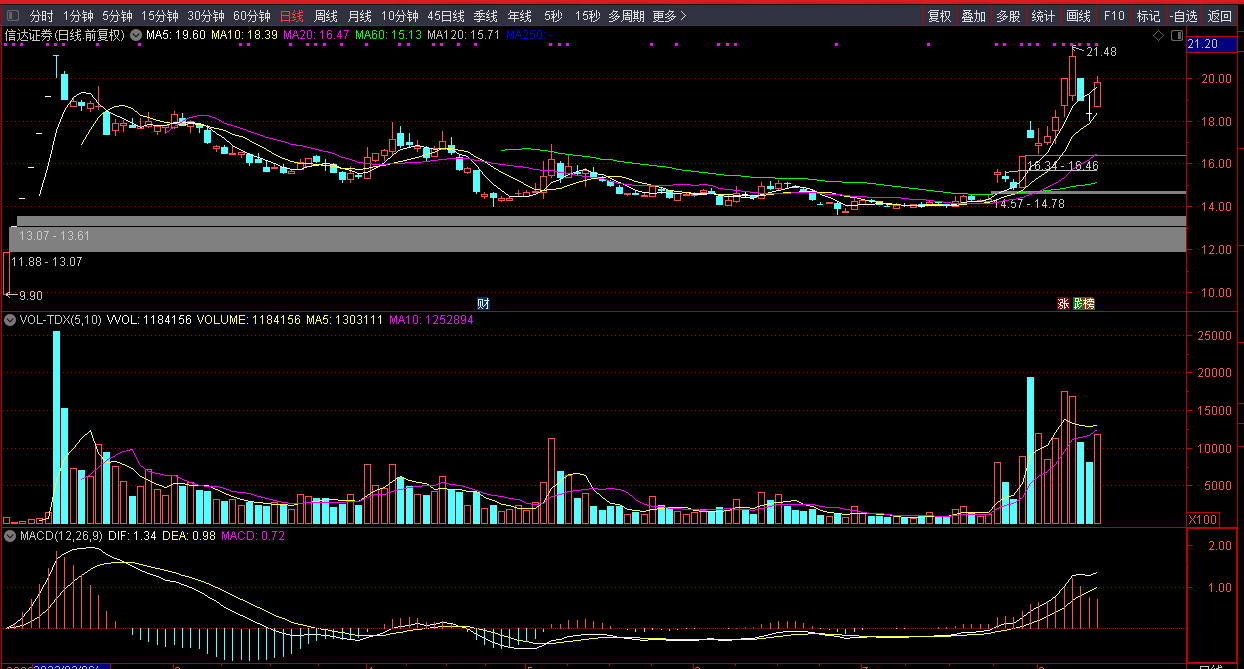Click the X100 volume scale indicator
Image resolution: width=1244 pixels, height=669 pixels.
(1201, 519)
